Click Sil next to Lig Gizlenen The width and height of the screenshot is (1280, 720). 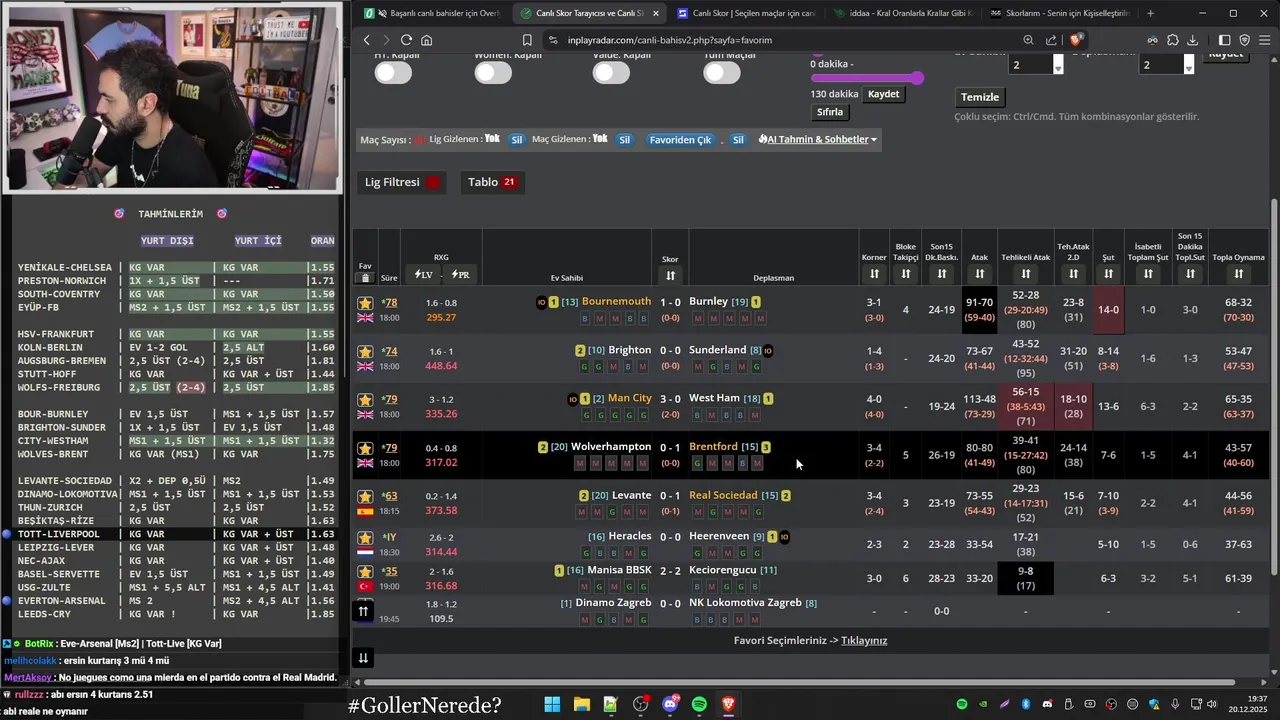(517, 140)
